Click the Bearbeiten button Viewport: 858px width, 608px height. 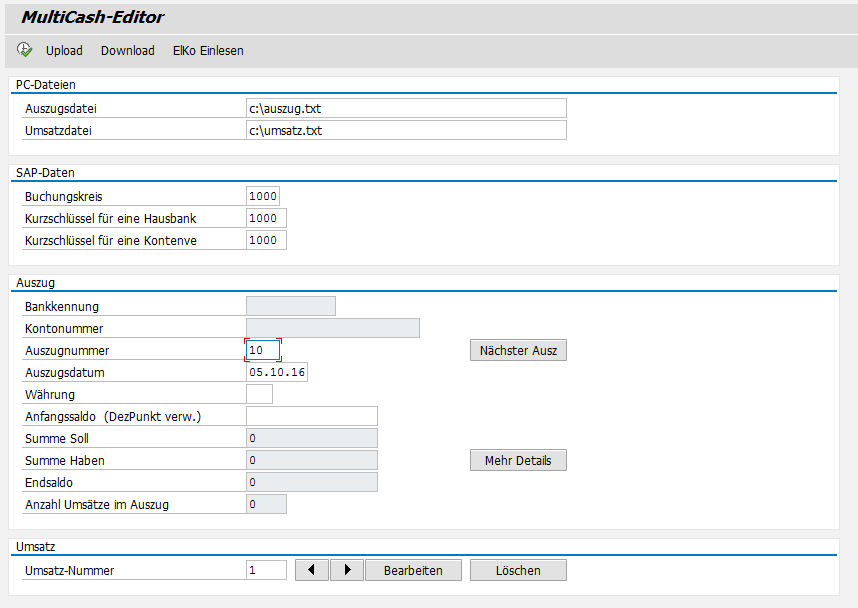click(x=413, y=570)
